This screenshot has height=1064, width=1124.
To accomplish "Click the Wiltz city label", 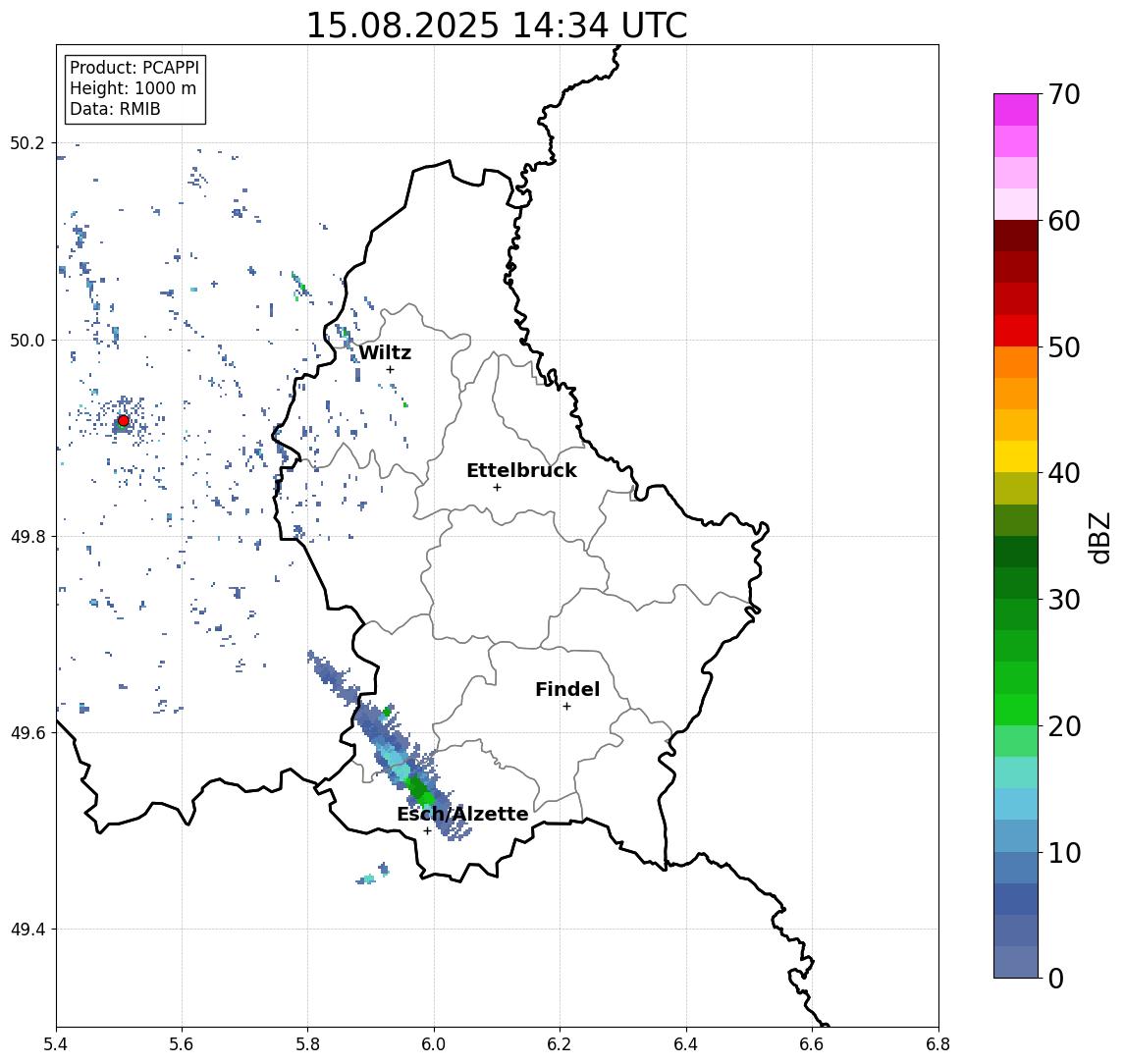I will click(385, 352).
